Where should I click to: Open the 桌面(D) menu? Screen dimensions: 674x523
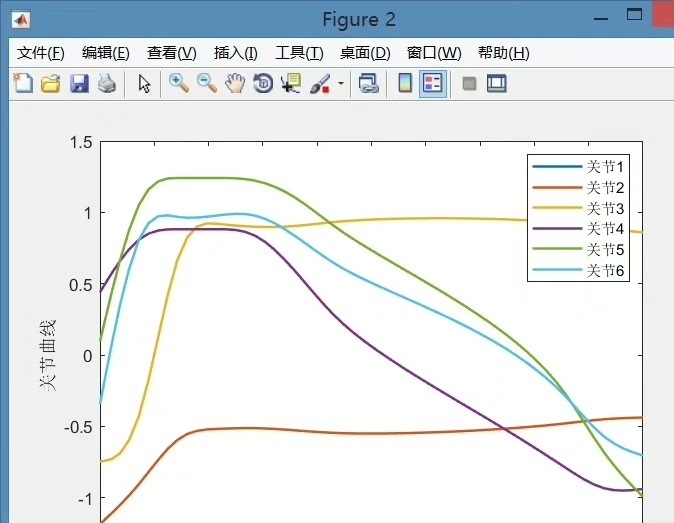pyautogui.click(x=365, y=53)
